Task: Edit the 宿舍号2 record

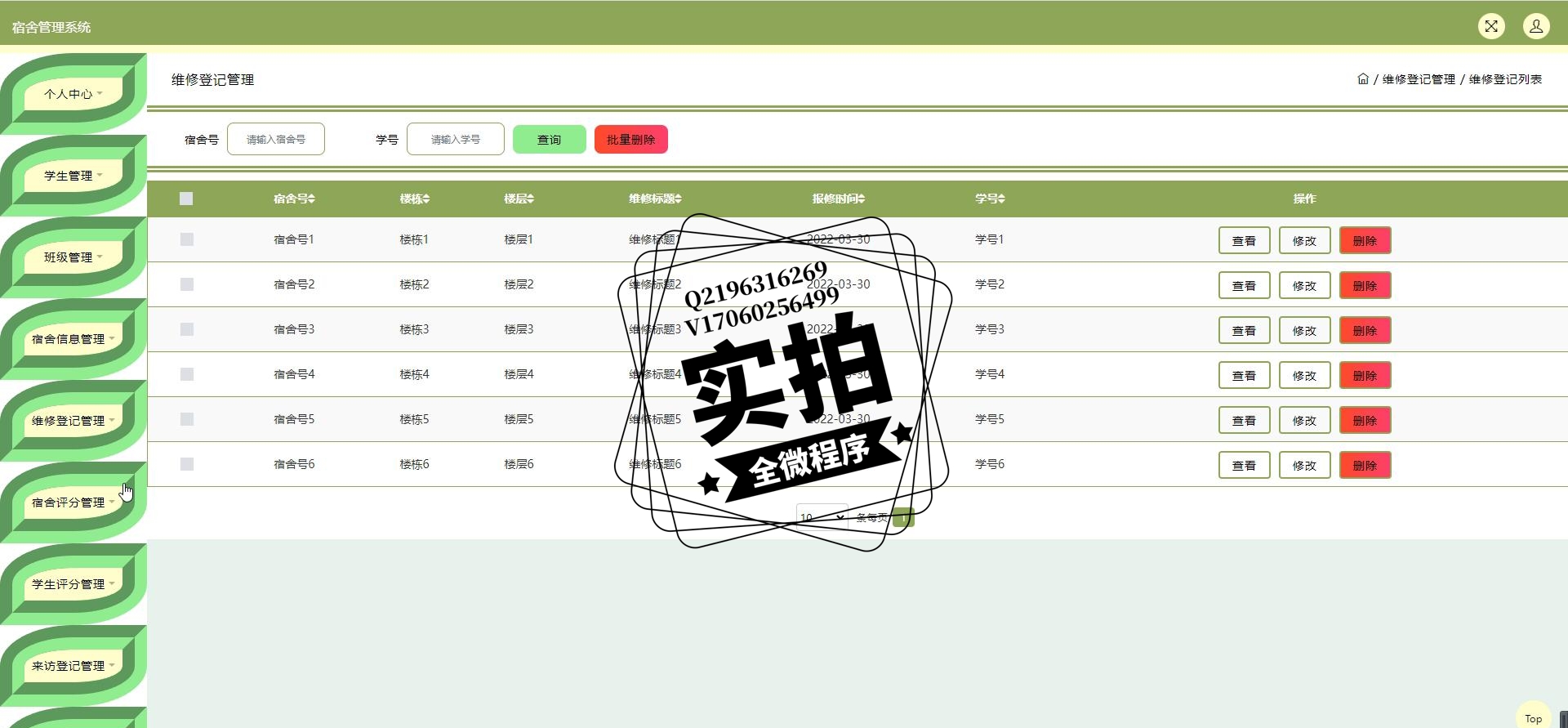Action: pyautogui.click(x=1304, y=286)
